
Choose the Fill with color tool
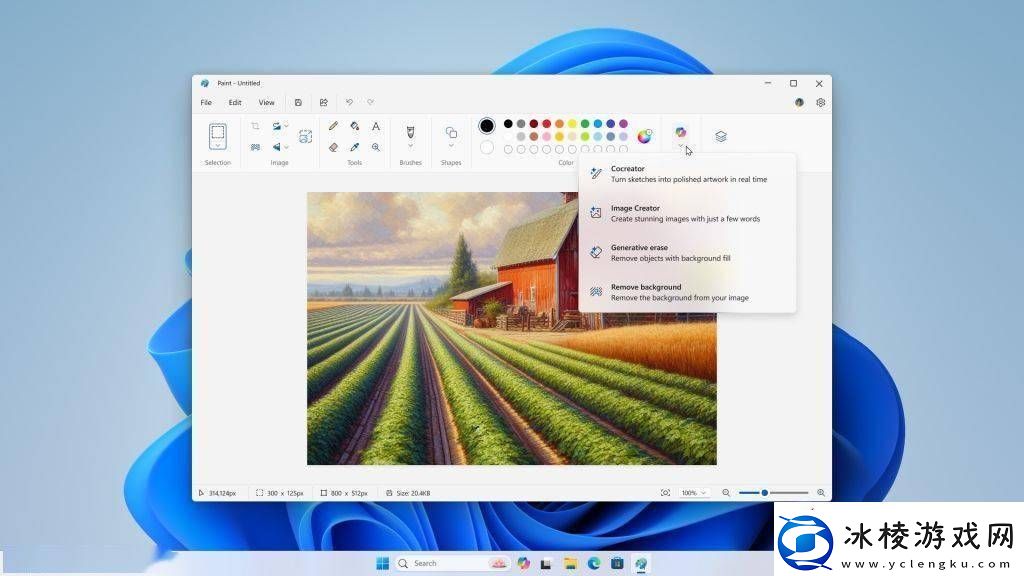[x=355, y=125]
